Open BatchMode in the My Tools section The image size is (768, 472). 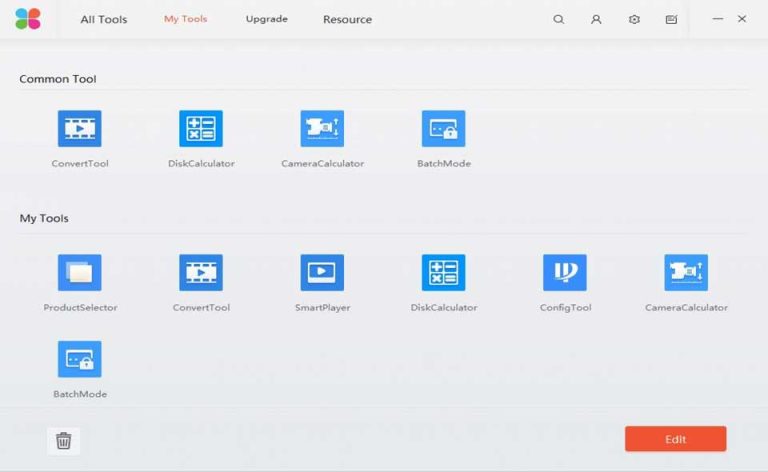(80, 360)
